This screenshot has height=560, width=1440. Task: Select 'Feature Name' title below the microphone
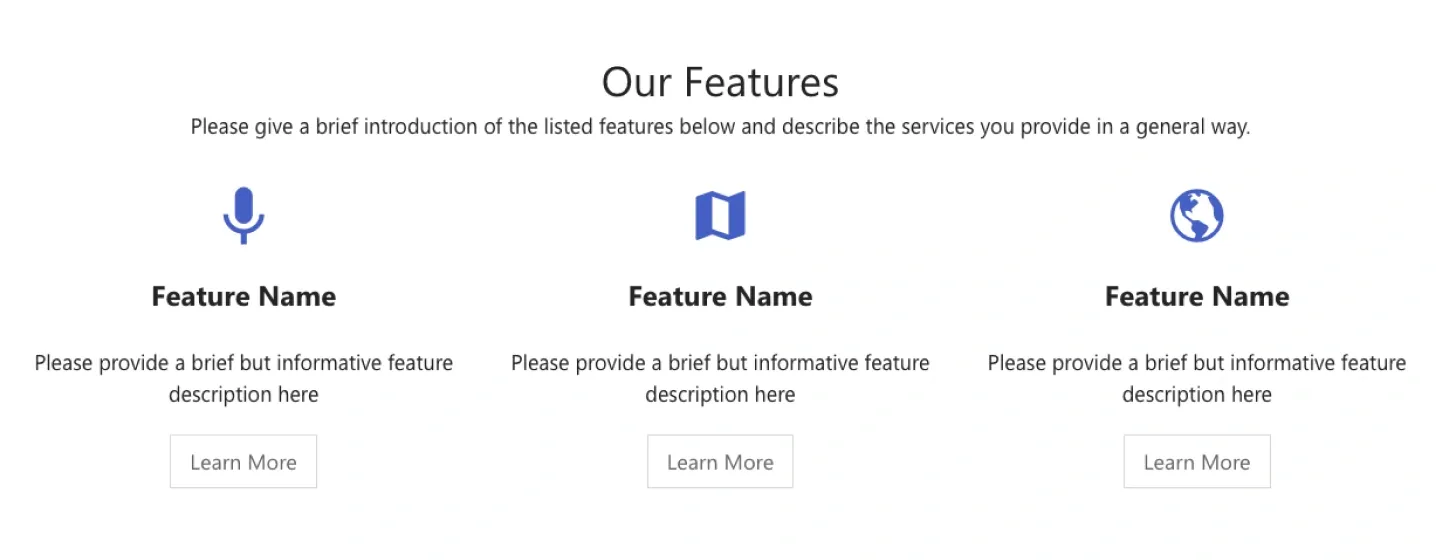[244, 296]
